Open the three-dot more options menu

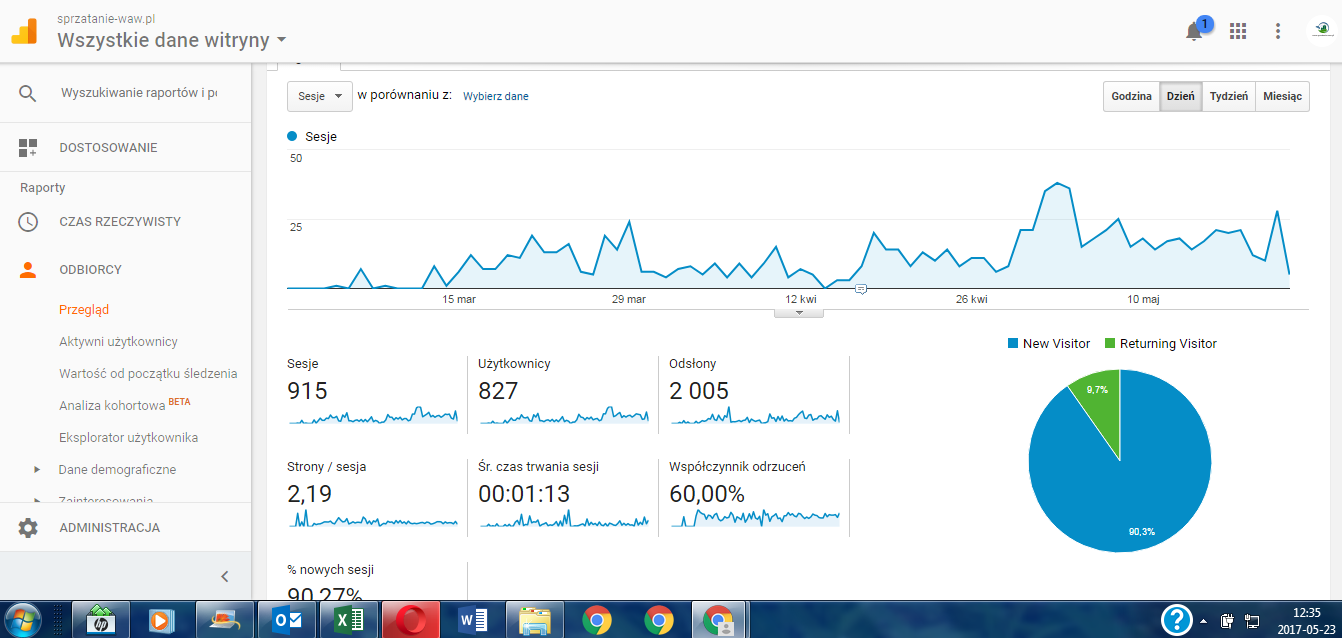point(1278,31)
